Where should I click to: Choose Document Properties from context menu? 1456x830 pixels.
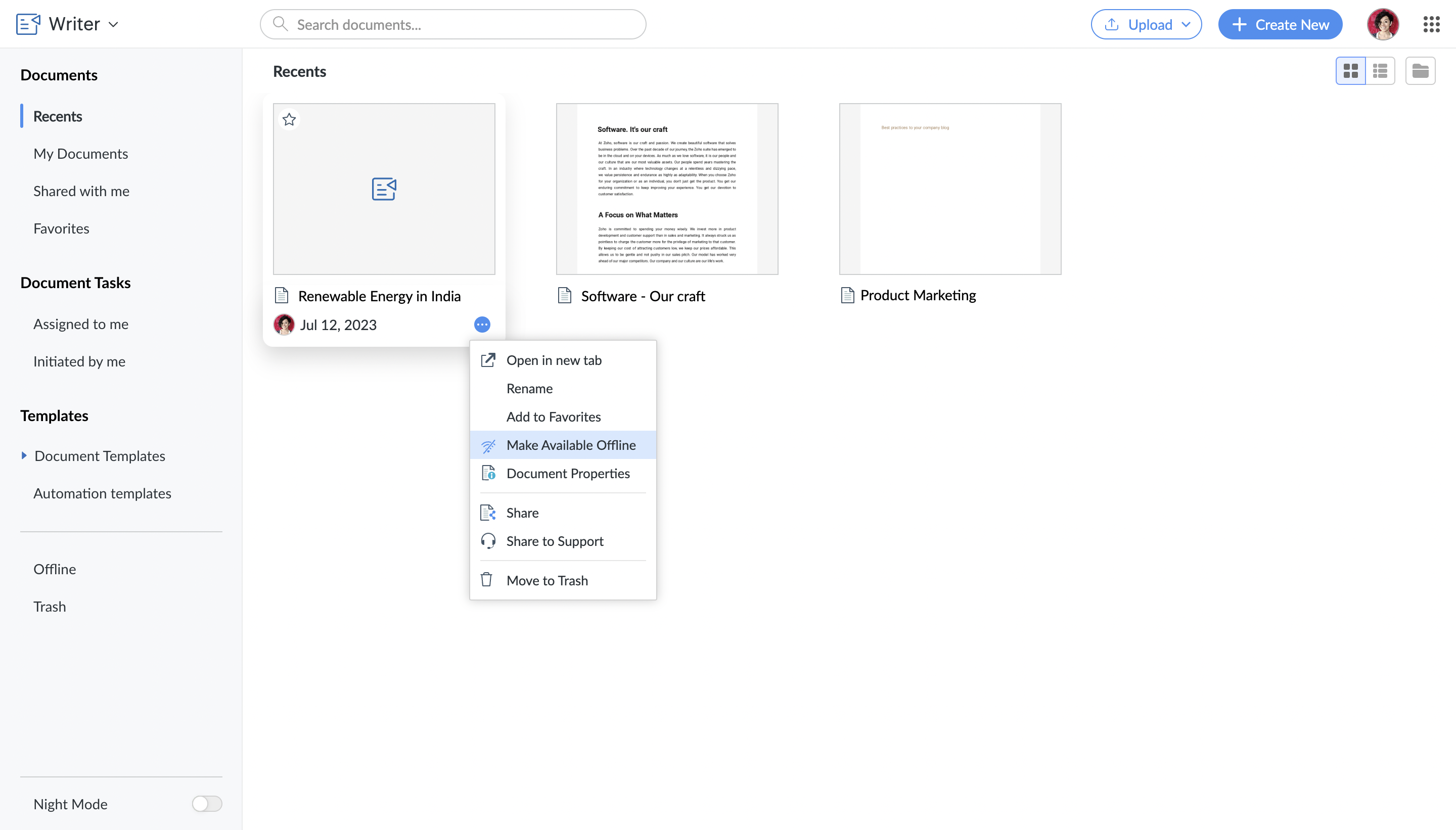pos(568,473)
